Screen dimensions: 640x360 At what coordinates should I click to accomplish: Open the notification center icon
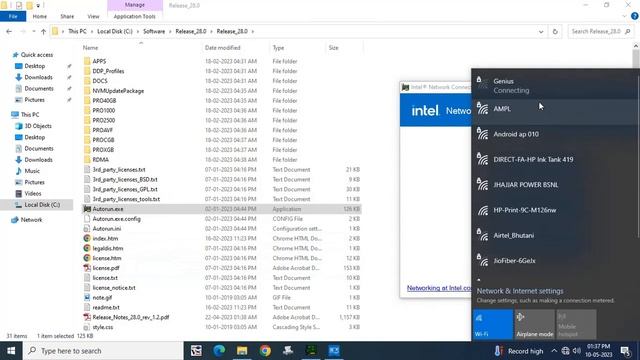coord(625,351)
